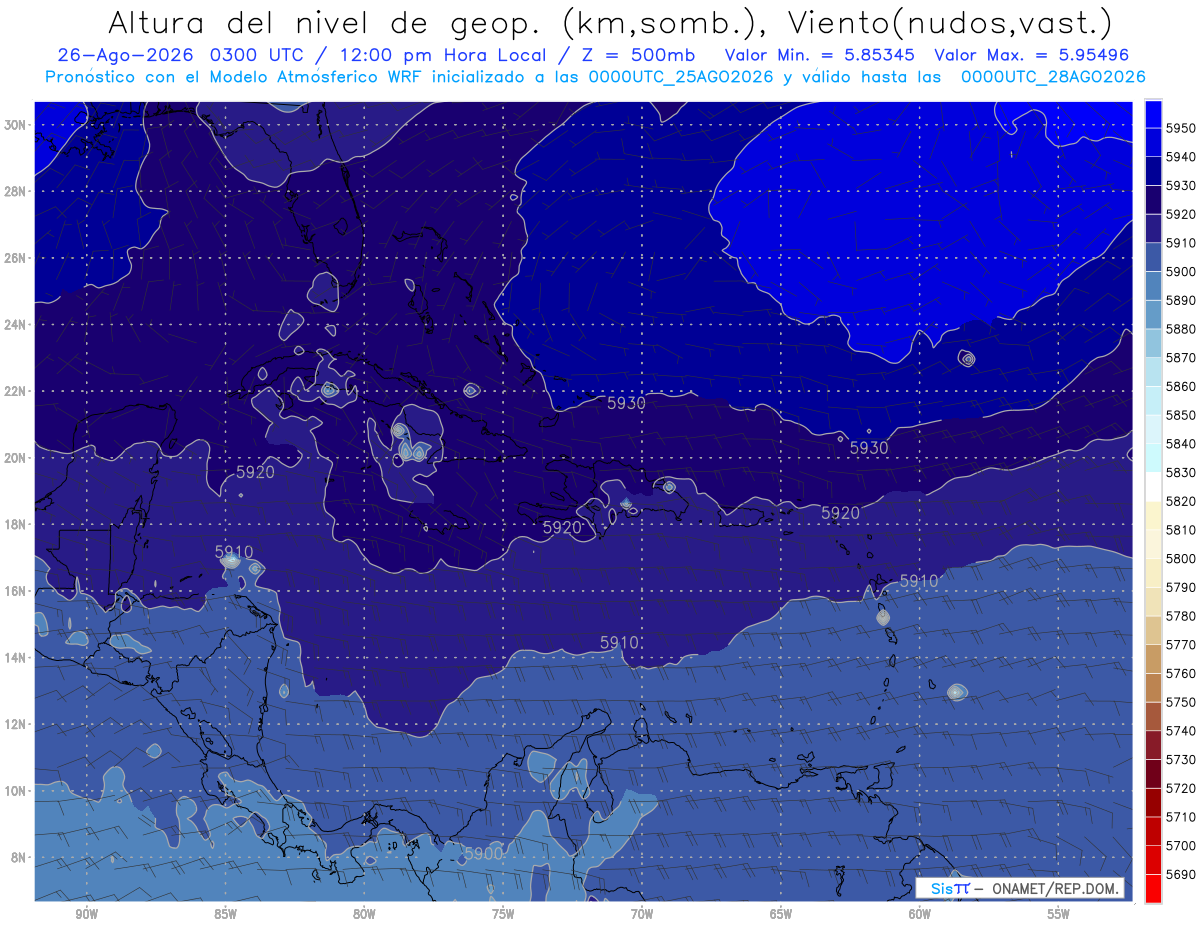Click the colorbar swatch between 5760 and 5750

[x=1153, y=687]
